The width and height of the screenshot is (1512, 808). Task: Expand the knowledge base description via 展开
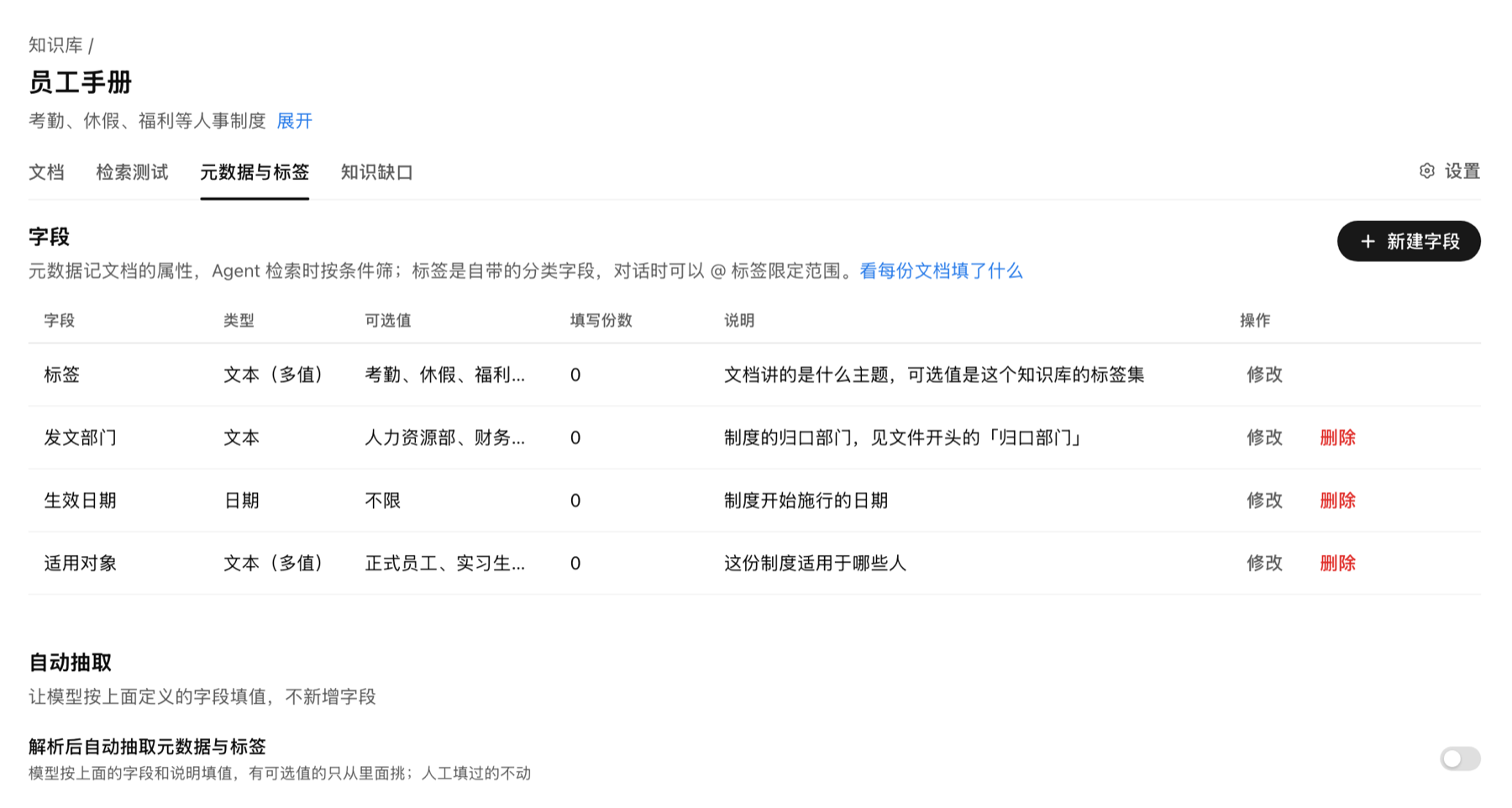click(295, 121)
